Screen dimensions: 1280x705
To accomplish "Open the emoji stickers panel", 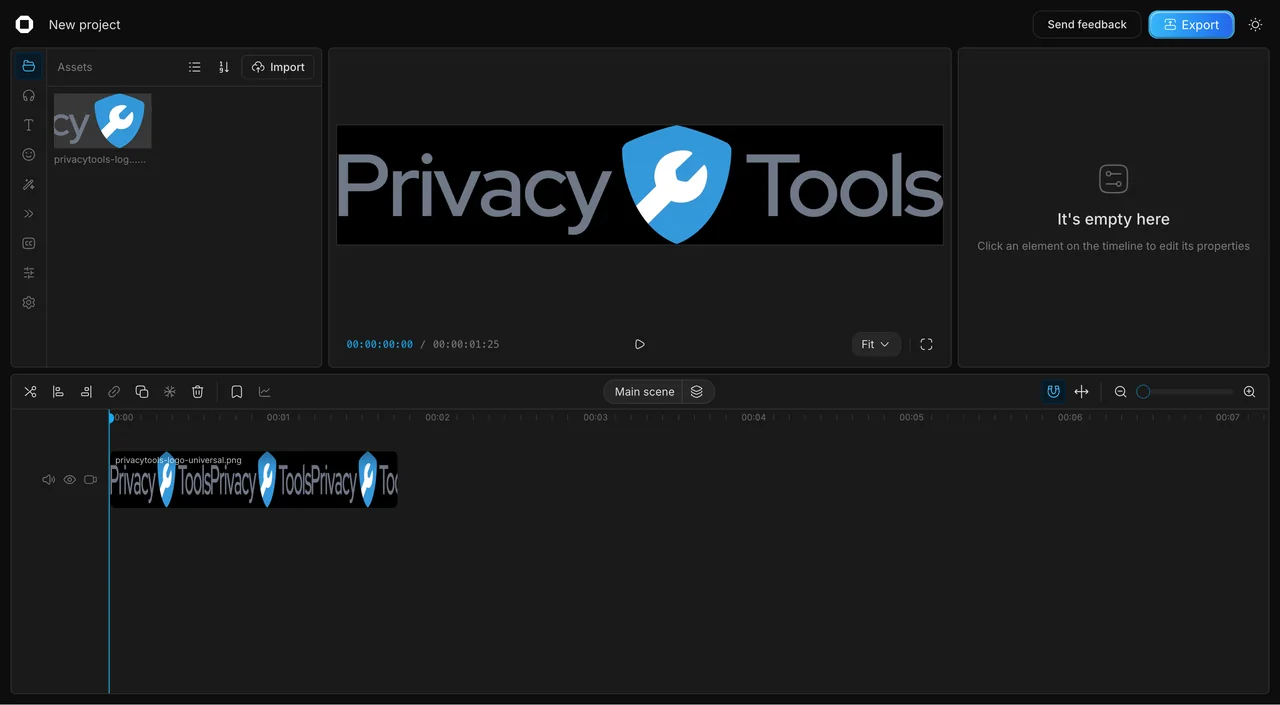I will (x=29, y=155).
